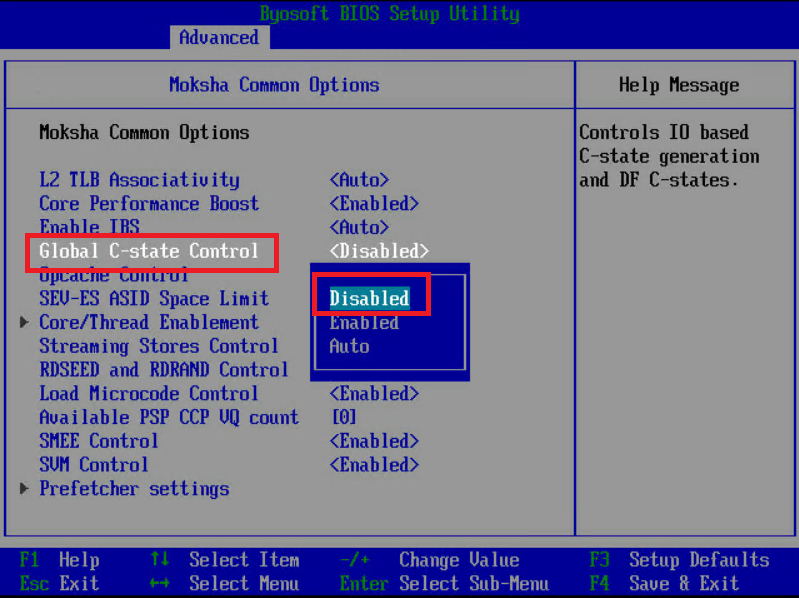Screen dimensions: 799x598
Task: Expand Core/Thread Enablement submenu arrow
Action: tap(23, 322)
